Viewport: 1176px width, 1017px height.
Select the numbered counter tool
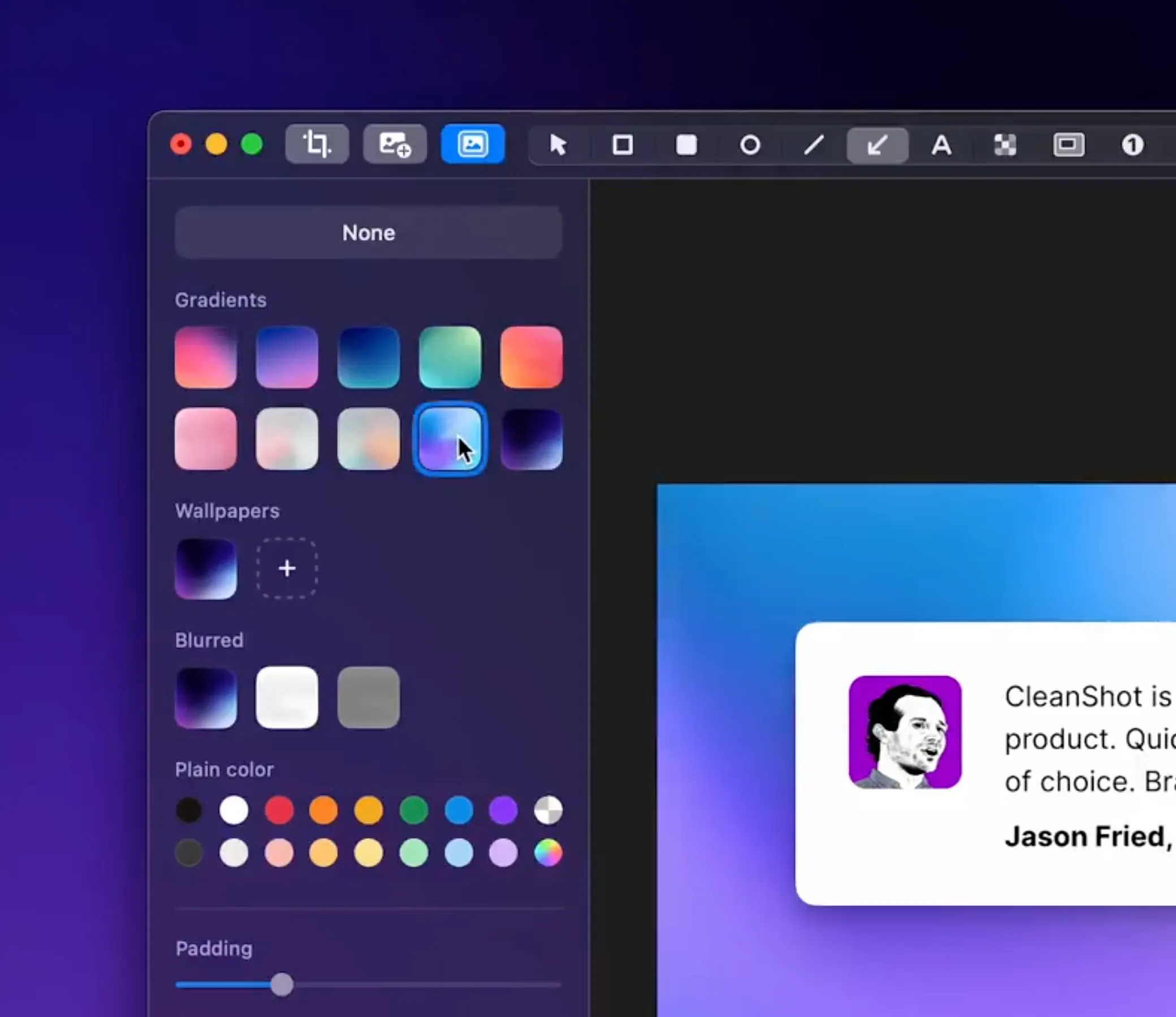(x=1132, y=145)
